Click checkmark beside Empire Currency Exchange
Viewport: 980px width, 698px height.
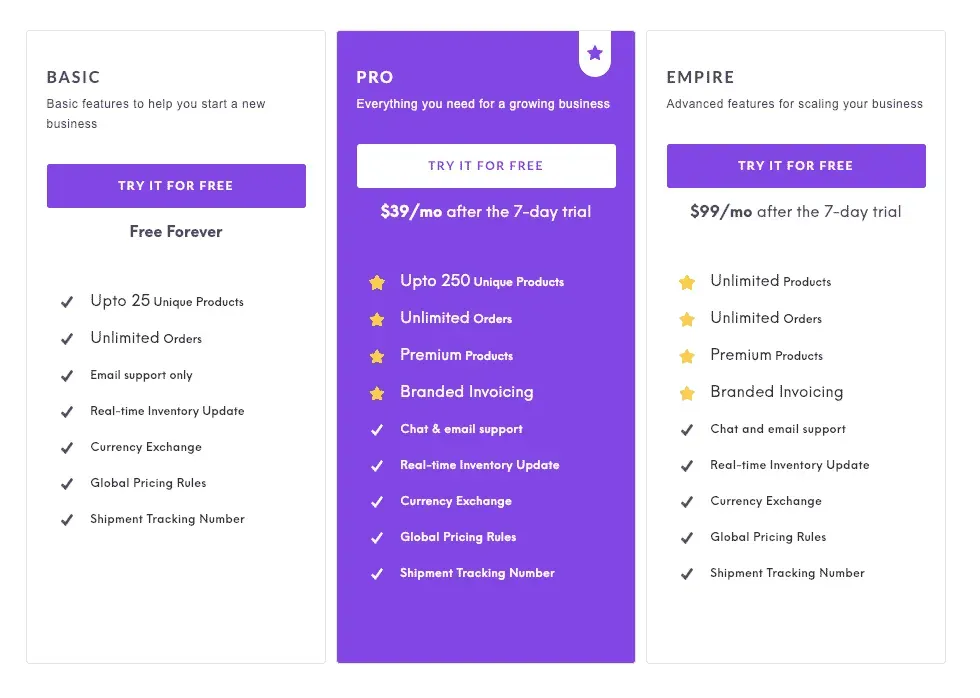[687, 502]
